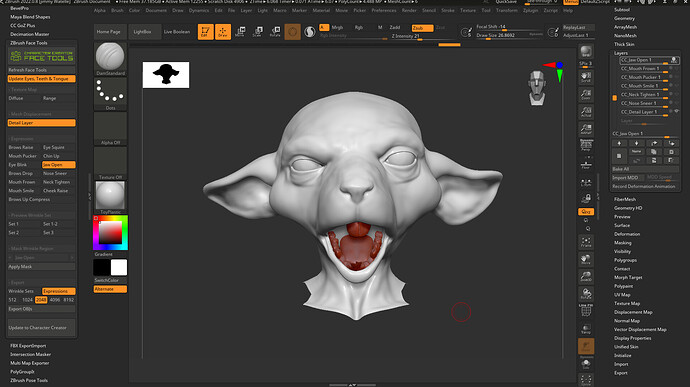Expand Decimation Master plugin section
Screen dimensions: 690x387
29,34
